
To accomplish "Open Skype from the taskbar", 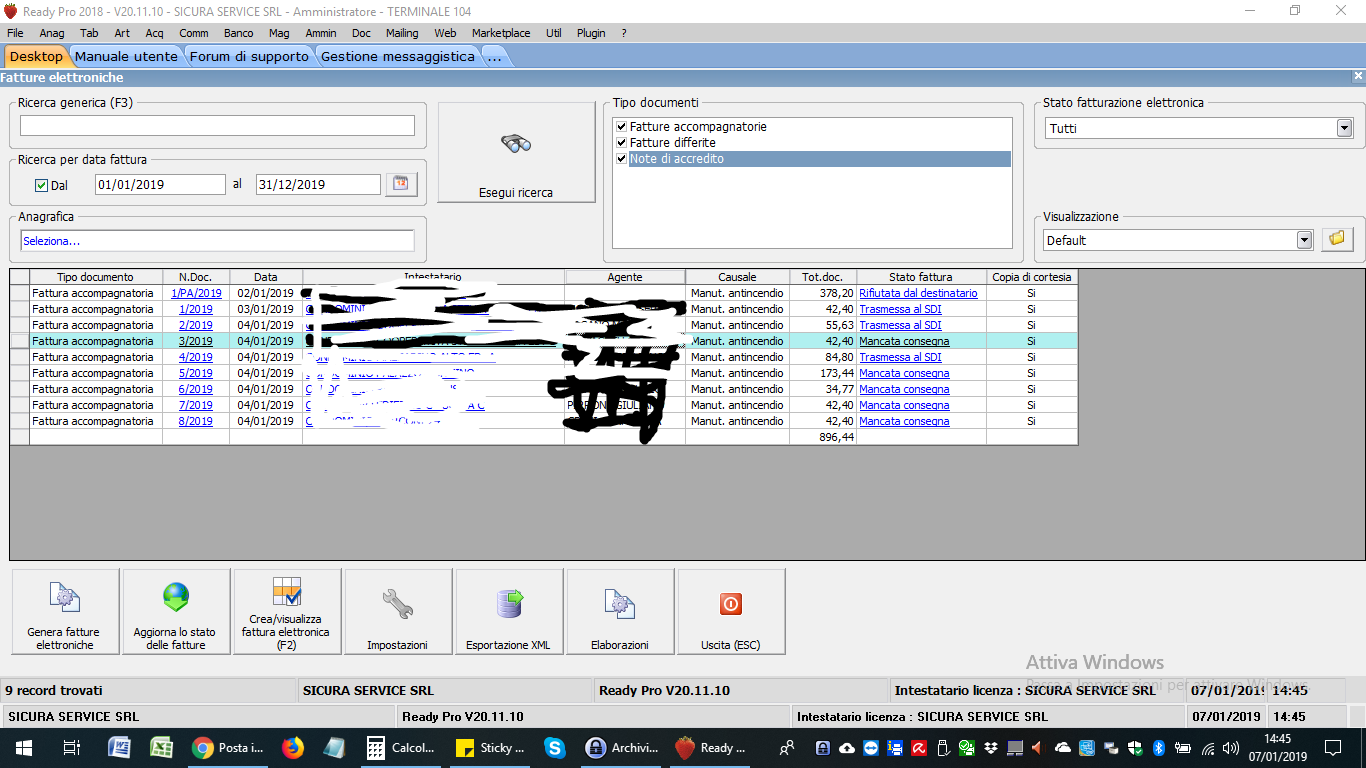I will tap(555, 747).
